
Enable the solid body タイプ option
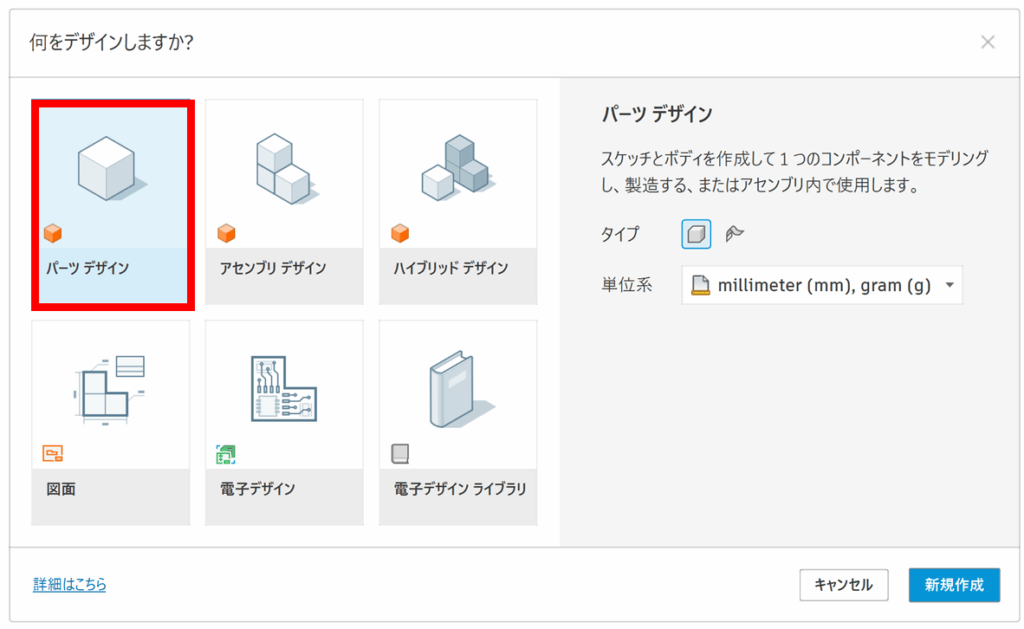(x=696, y=234)
